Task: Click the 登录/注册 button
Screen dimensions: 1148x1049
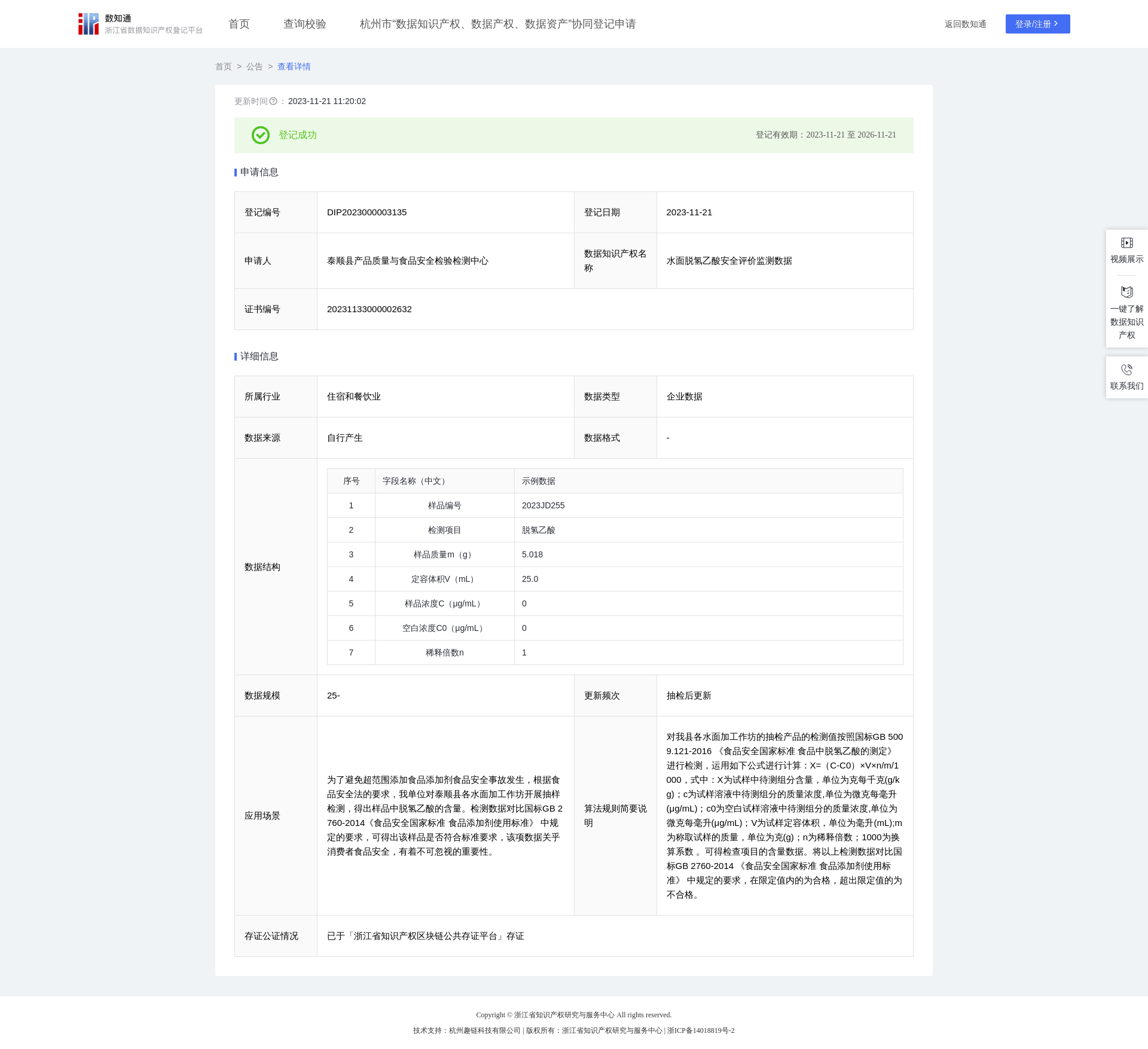Action: pyautogui.click(x=1037, y=24)
